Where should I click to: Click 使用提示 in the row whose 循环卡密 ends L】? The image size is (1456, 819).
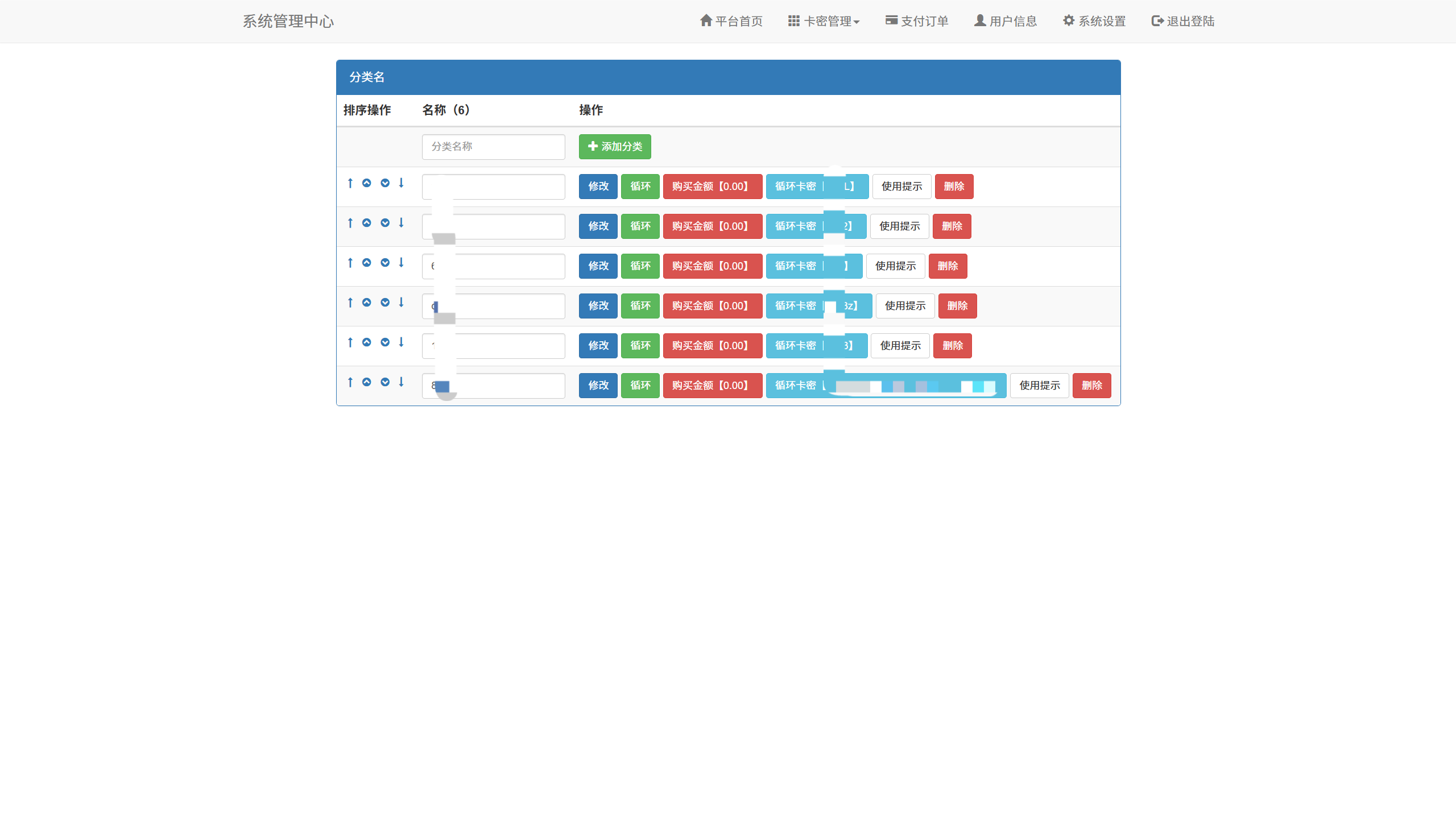(902, 187)
